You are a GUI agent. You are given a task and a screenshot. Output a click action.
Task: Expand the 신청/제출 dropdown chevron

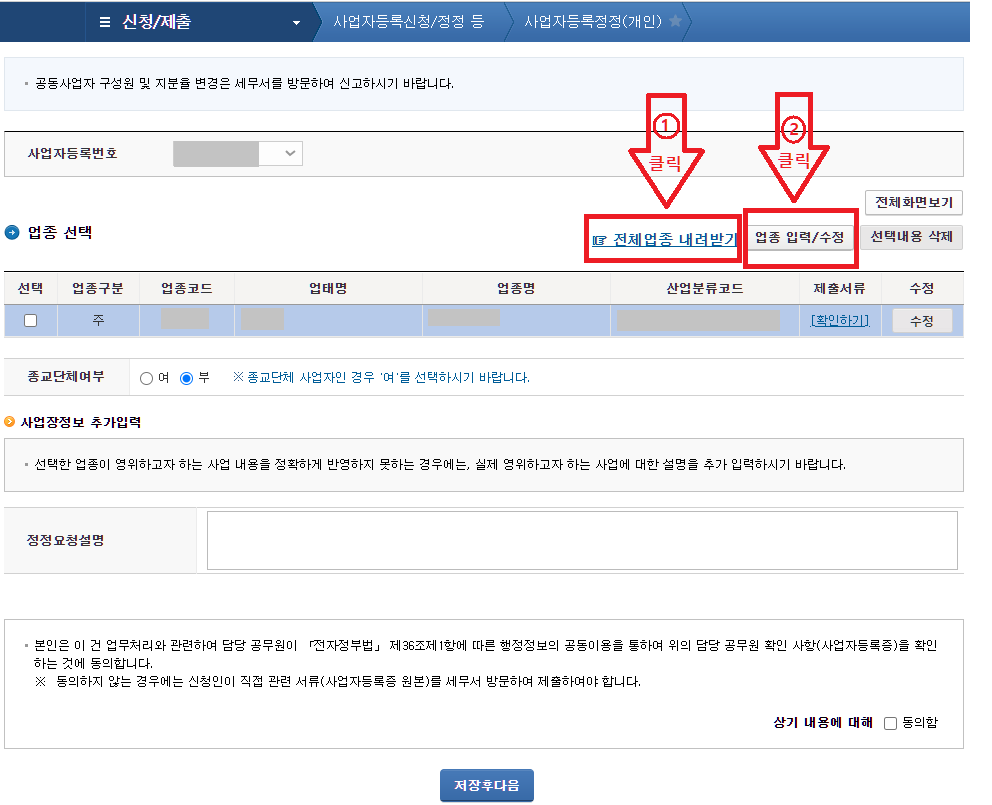pos(295,21)
